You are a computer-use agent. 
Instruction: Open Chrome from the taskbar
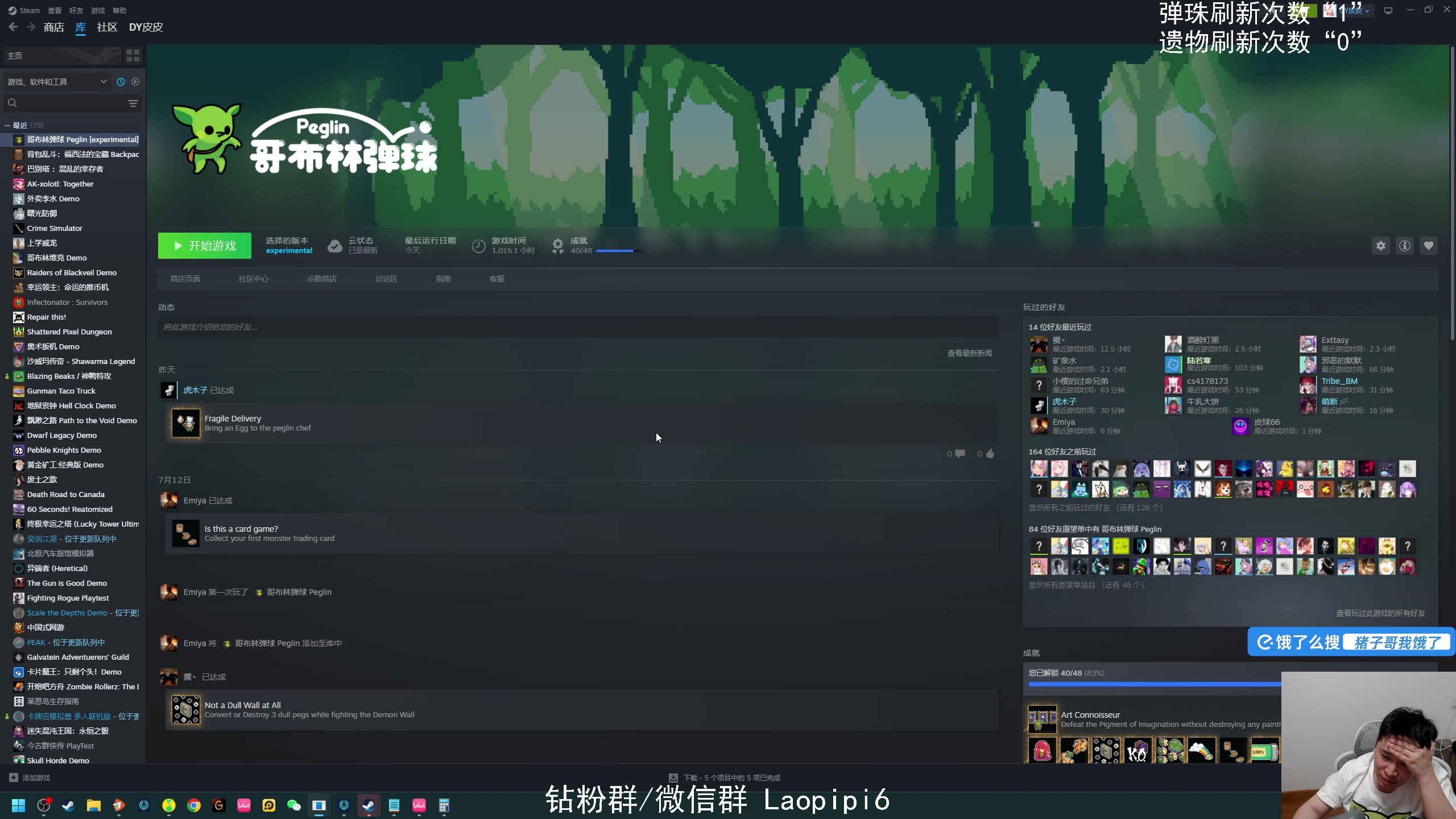(x=194, y=805)
